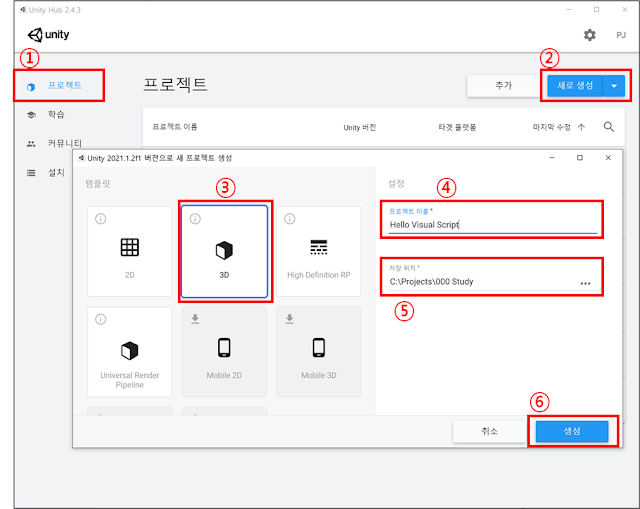Show info for Universal Render Pipeline template
This screenshot has height=509, width=640.
101,319
